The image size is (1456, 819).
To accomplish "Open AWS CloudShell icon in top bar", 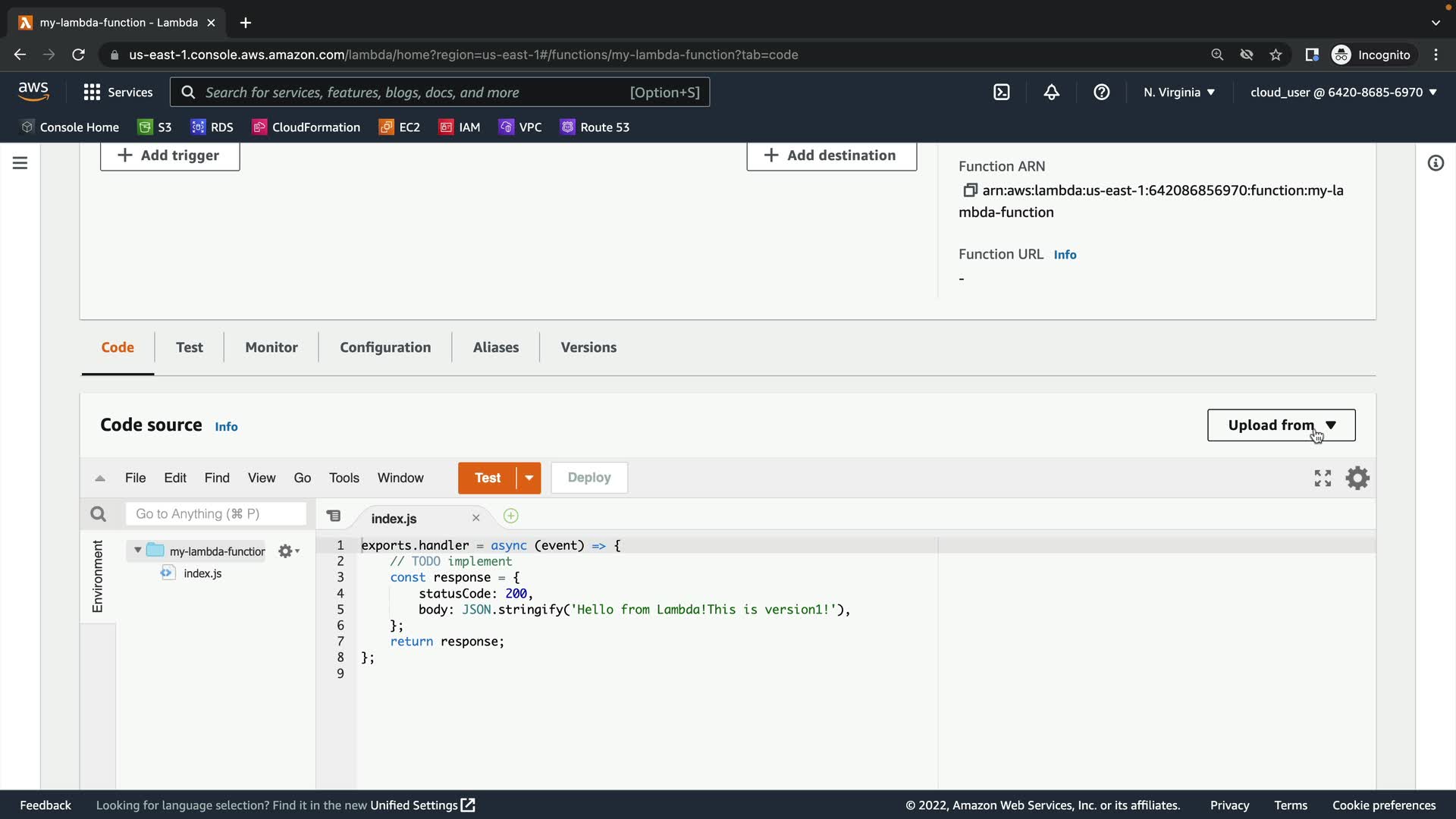I will (1001, 92).
